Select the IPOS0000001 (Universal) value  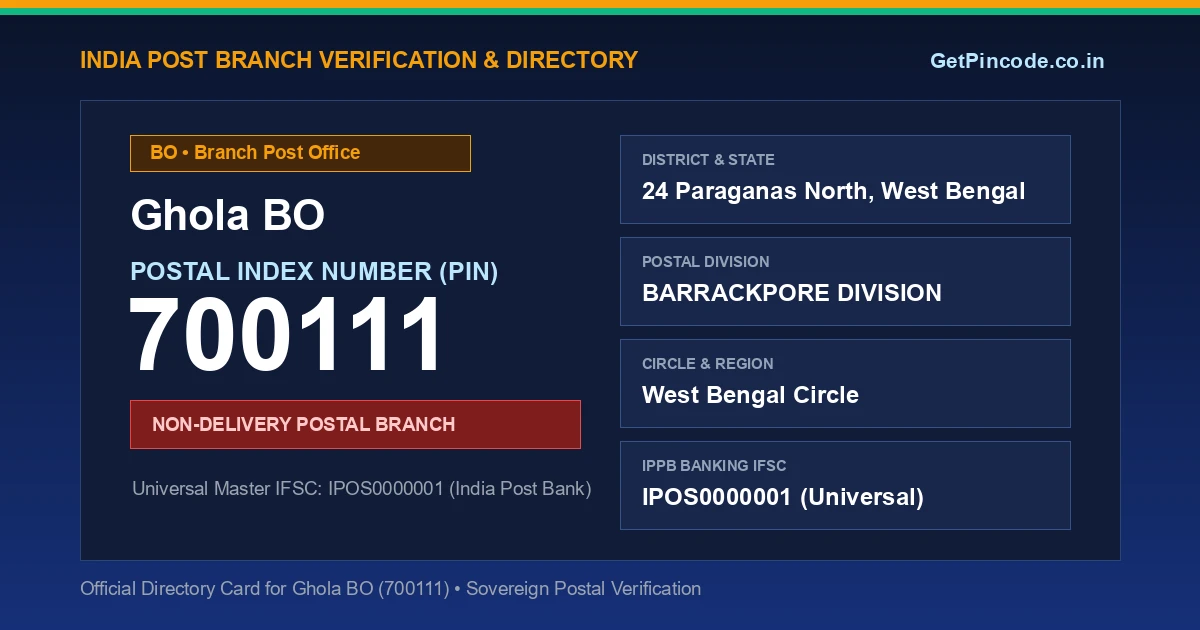(783, 497)
